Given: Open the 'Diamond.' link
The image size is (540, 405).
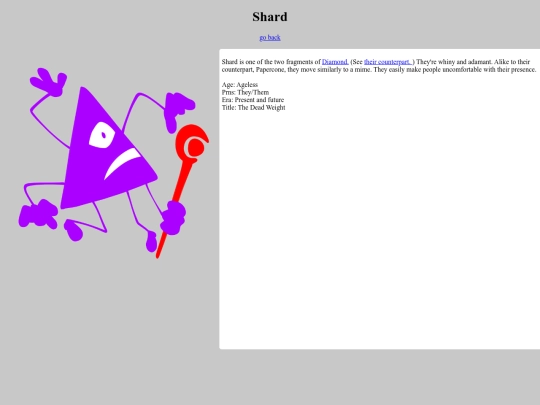Looking at the screenshot, I should point(335,62).
